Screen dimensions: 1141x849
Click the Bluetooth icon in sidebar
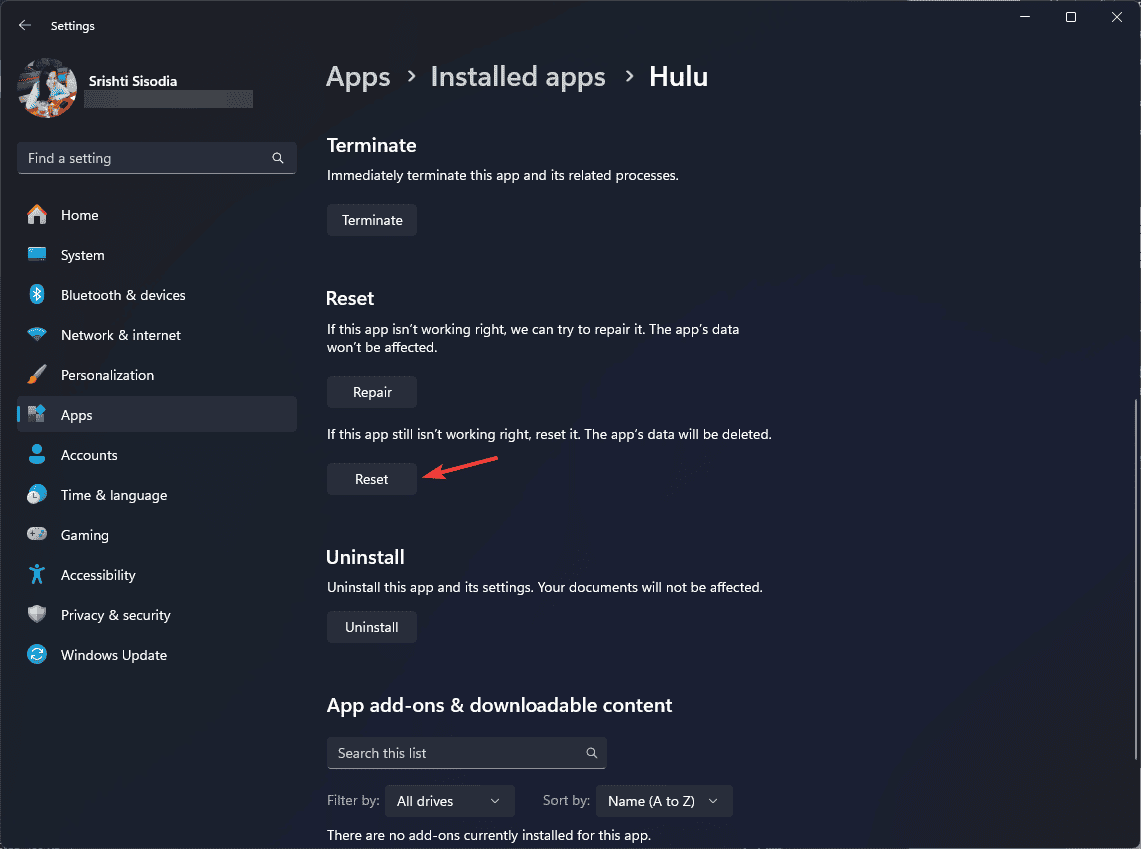37,295
